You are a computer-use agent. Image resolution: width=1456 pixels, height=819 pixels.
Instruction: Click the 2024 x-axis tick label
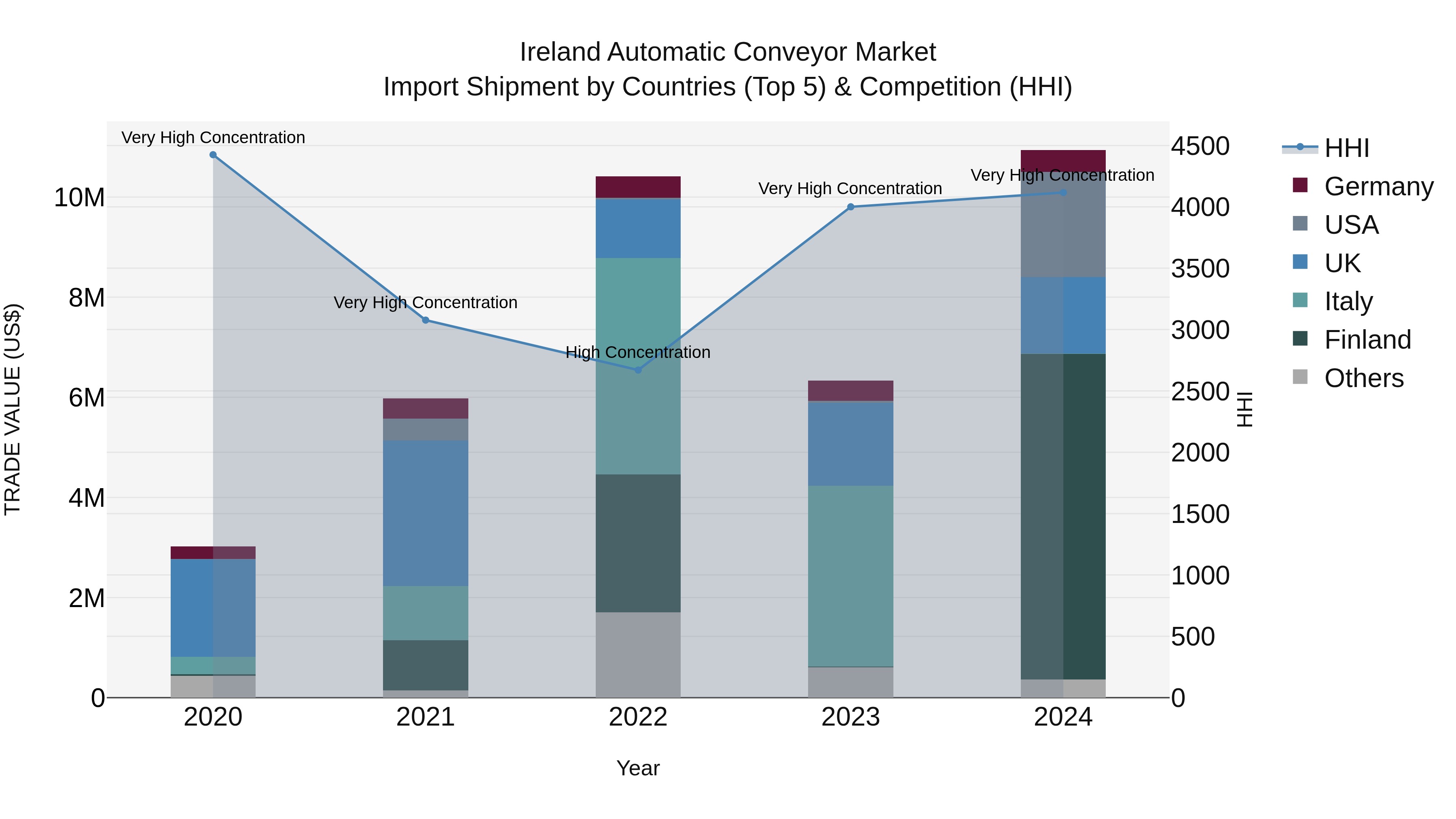coord(1063,717)
